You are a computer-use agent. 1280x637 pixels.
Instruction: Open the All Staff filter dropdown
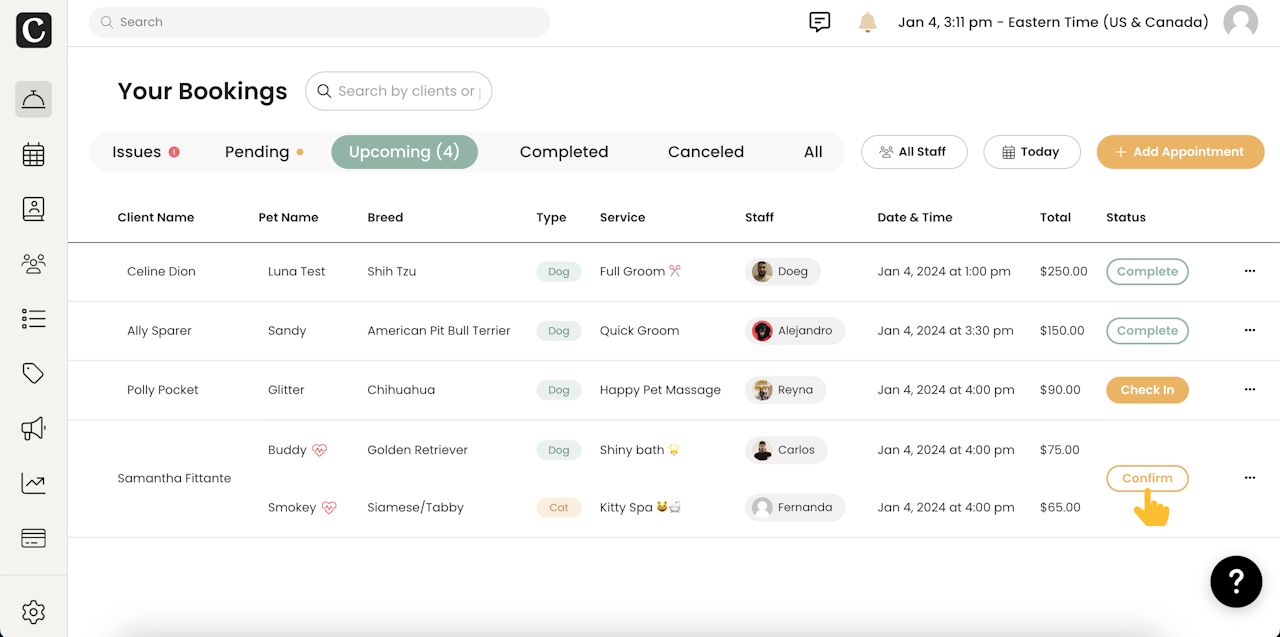pos(914,152)
